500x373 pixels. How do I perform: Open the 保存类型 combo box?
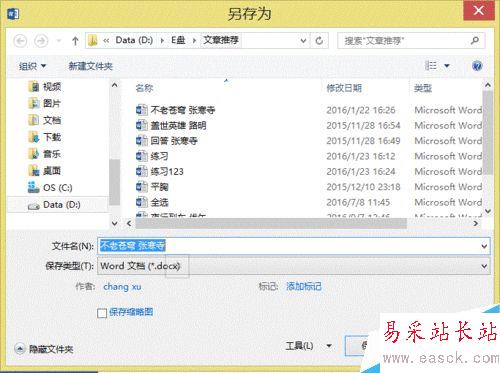[x=294, y=266]
